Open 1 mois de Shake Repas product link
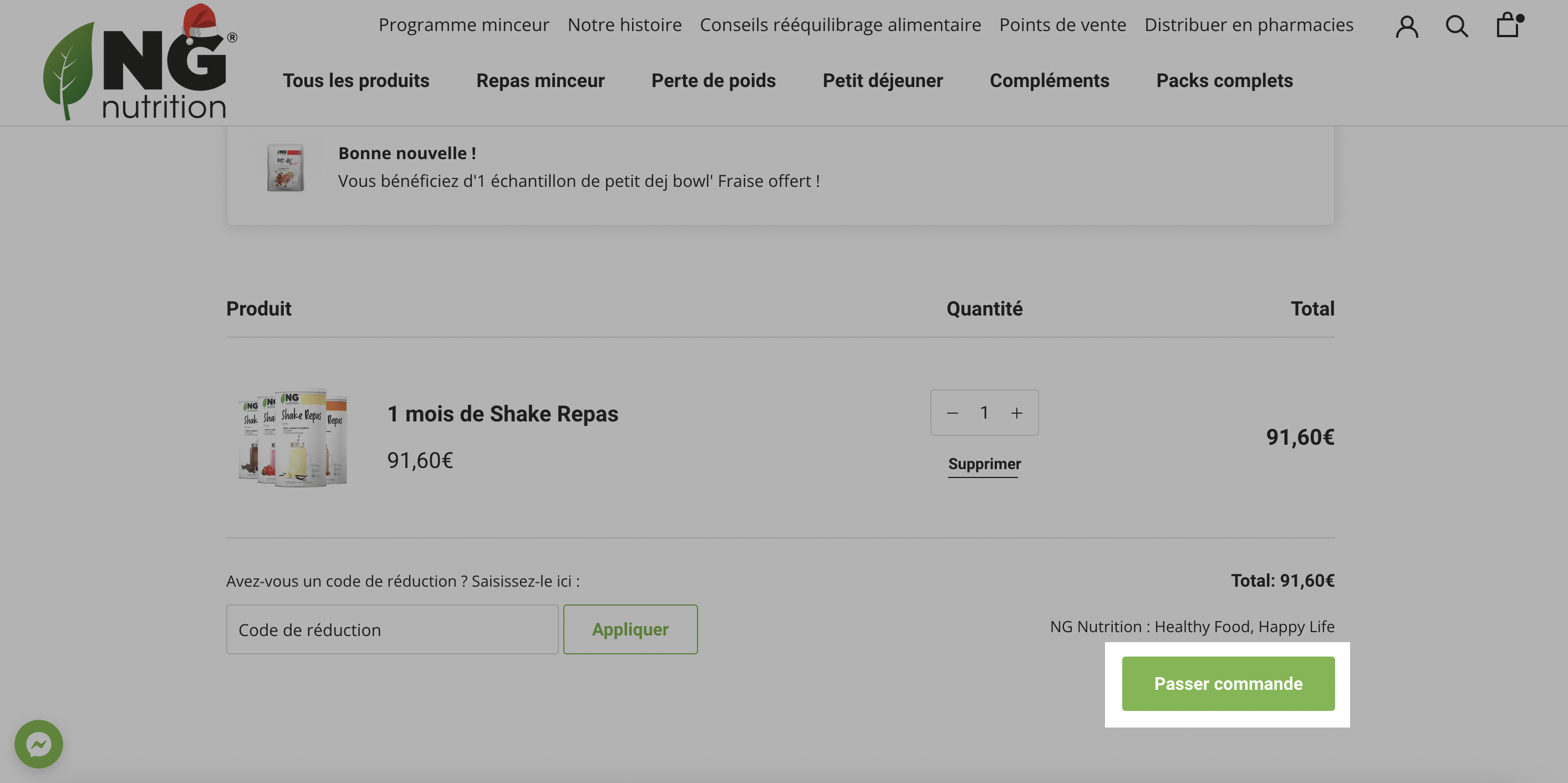Screen dimensions: 1568x783 pos(502,414)
